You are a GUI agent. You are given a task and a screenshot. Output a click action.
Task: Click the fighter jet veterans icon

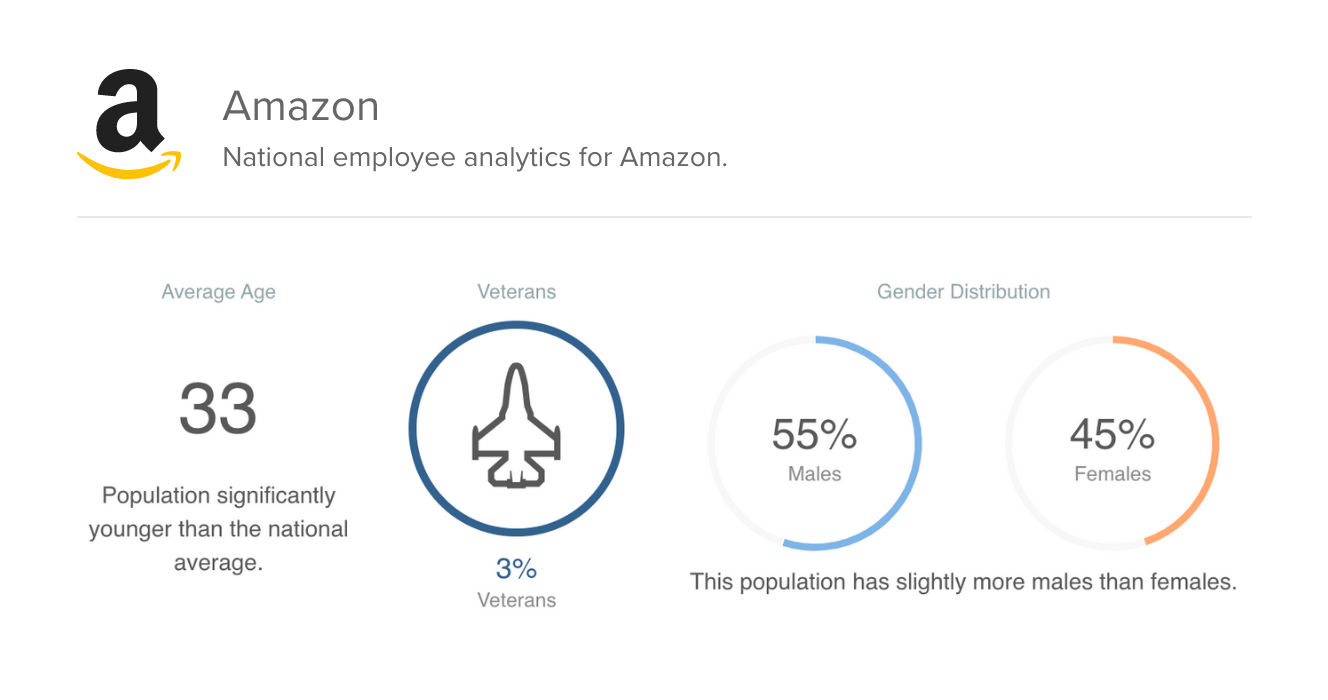(516, 427)
